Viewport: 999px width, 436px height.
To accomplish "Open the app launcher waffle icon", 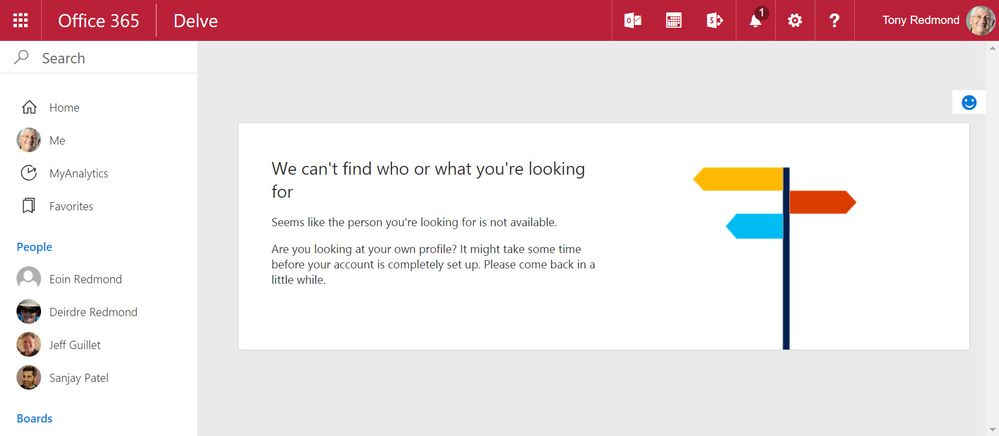I will [x=20, y=20].
